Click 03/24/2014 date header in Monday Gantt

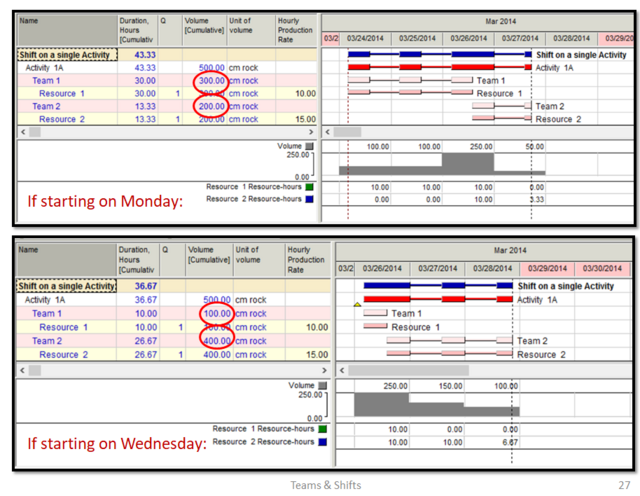click(365, 38)
